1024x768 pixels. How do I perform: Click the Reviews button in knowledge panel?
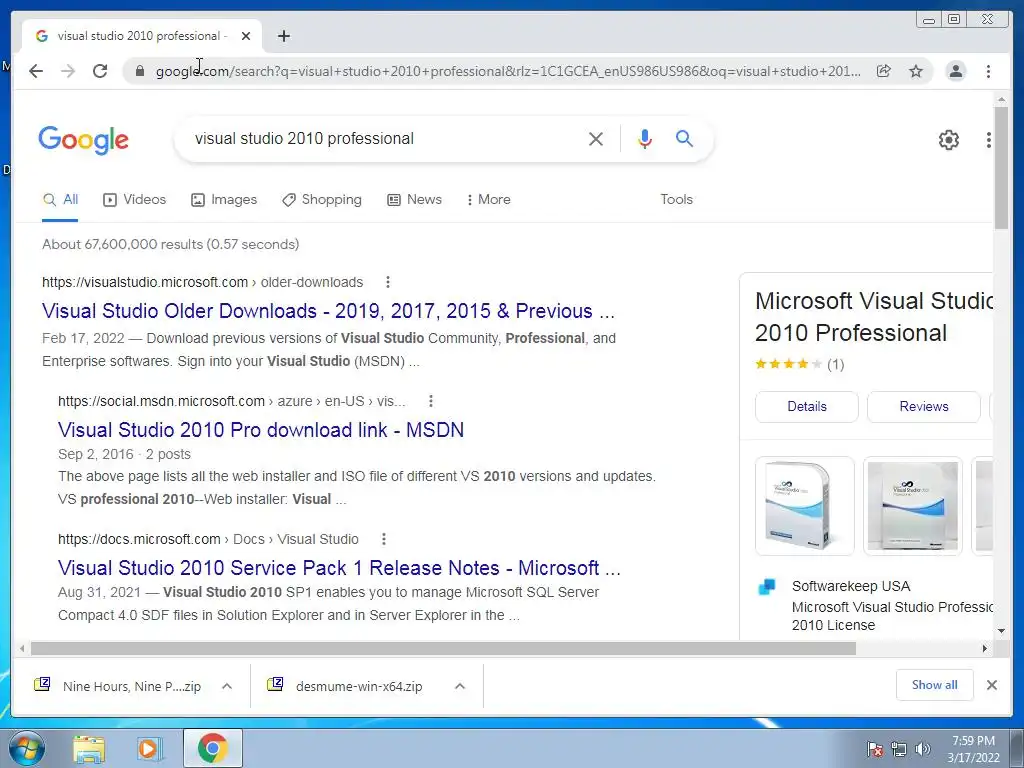(923, 407)
